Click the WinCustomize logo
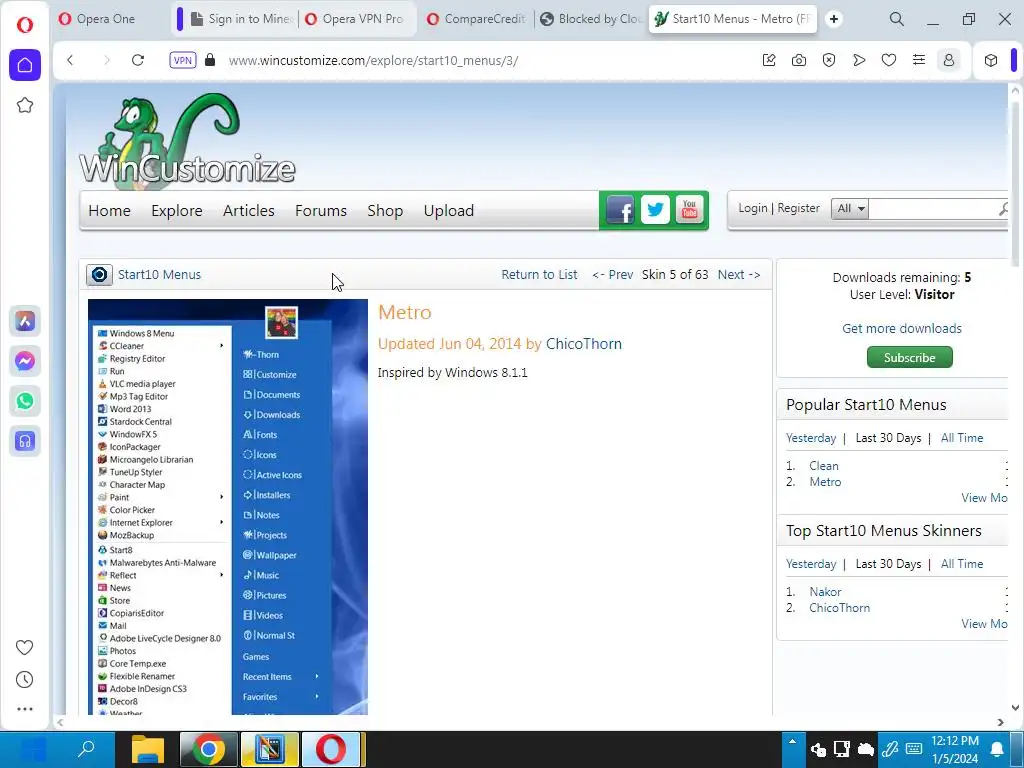The image size is (1024, 768). tap(187, 140)
